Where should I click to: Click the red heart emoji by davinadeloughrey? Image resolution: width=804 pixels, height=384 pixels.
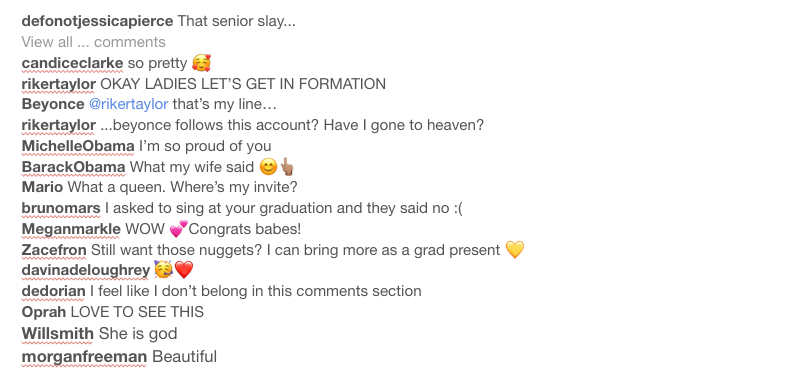coord(184,270)
